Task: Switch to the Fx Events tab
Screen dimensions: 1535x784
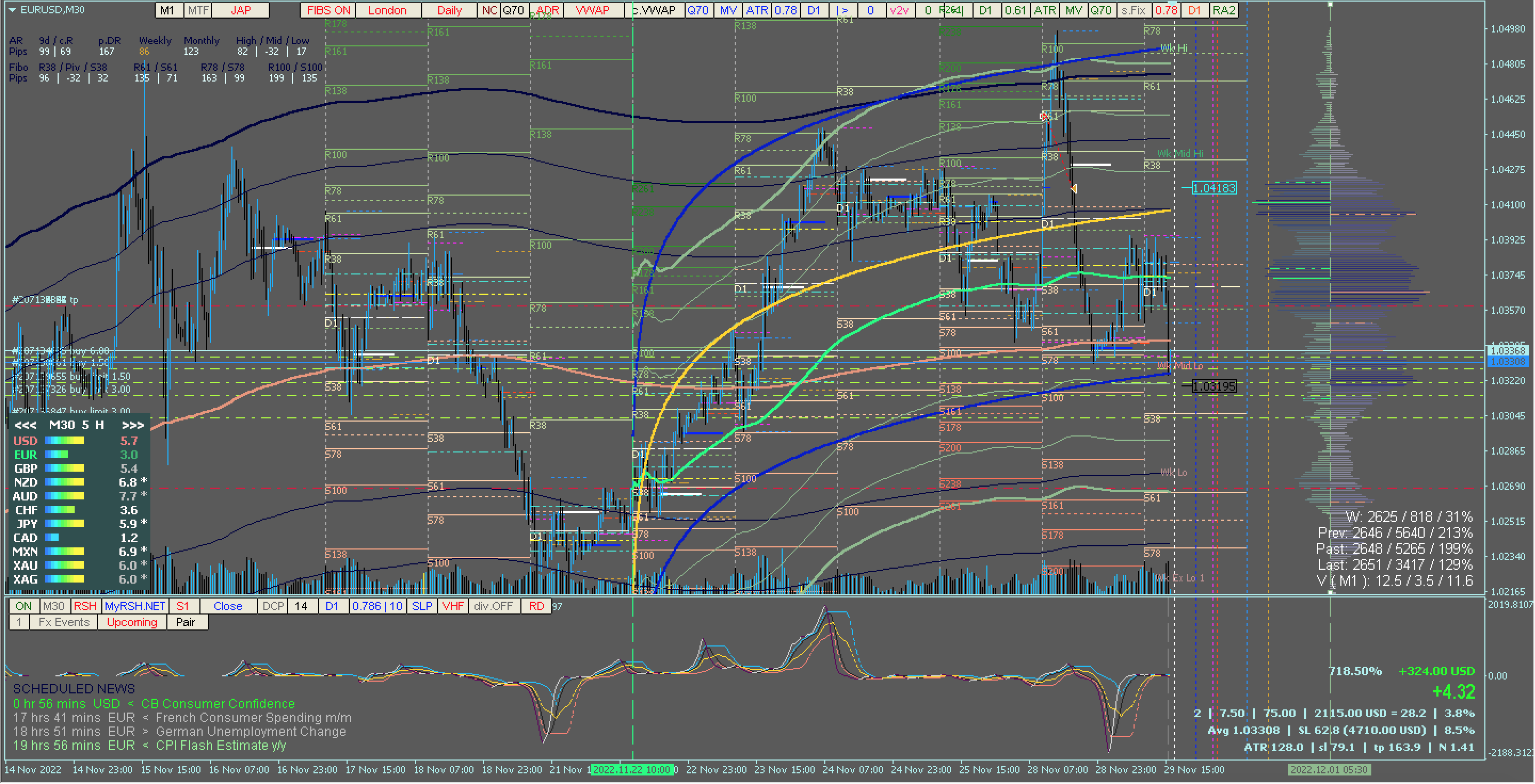Action: click(64, 623)
